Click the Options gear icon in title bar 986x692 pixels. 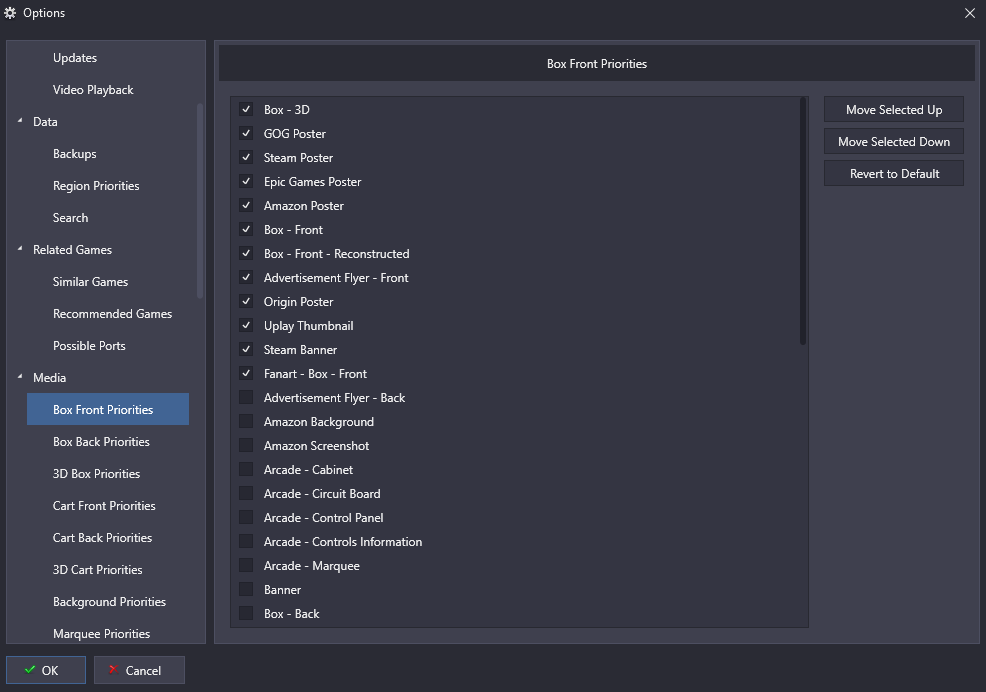coord(10,13)
